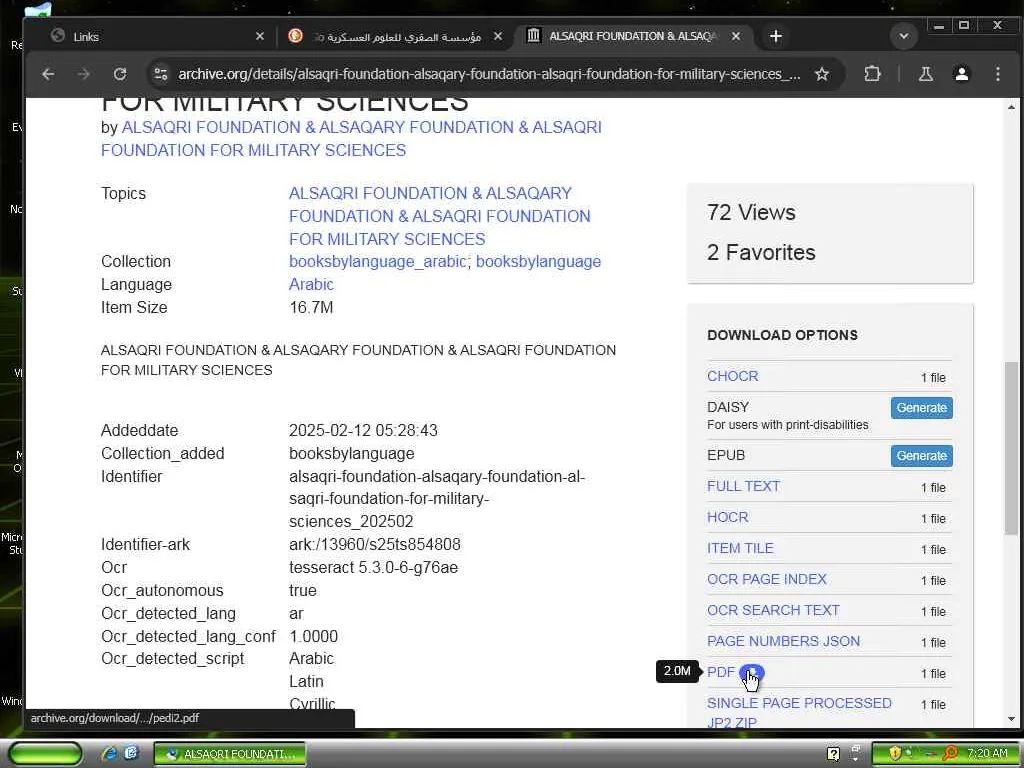Click the taskbar clock 7:20 AM
Screen dimensions: 1024x768
tap(987, 754)
